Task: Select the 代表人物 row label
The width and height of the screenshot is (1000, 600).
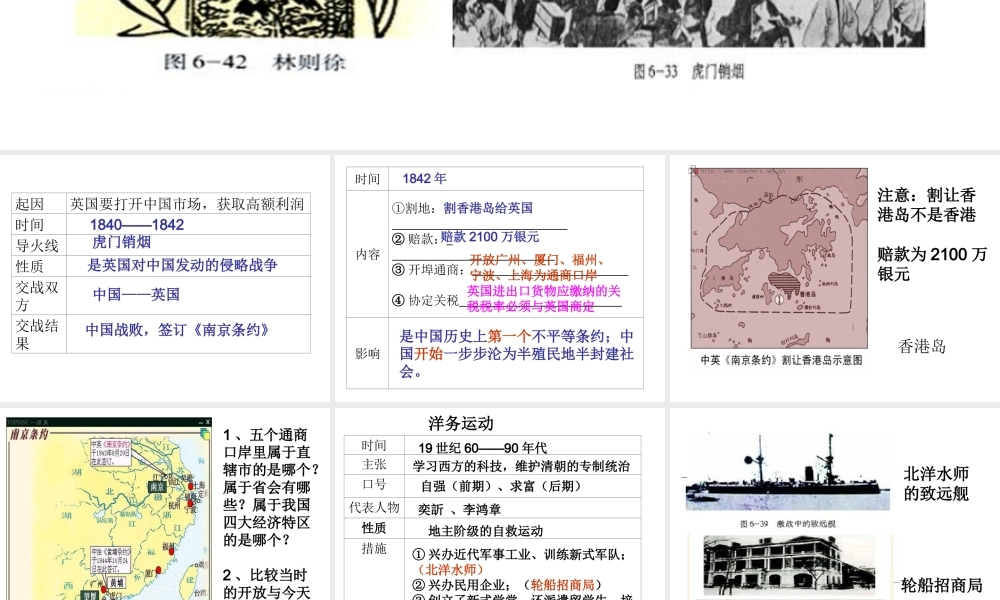Action: (x=374, y=508)
